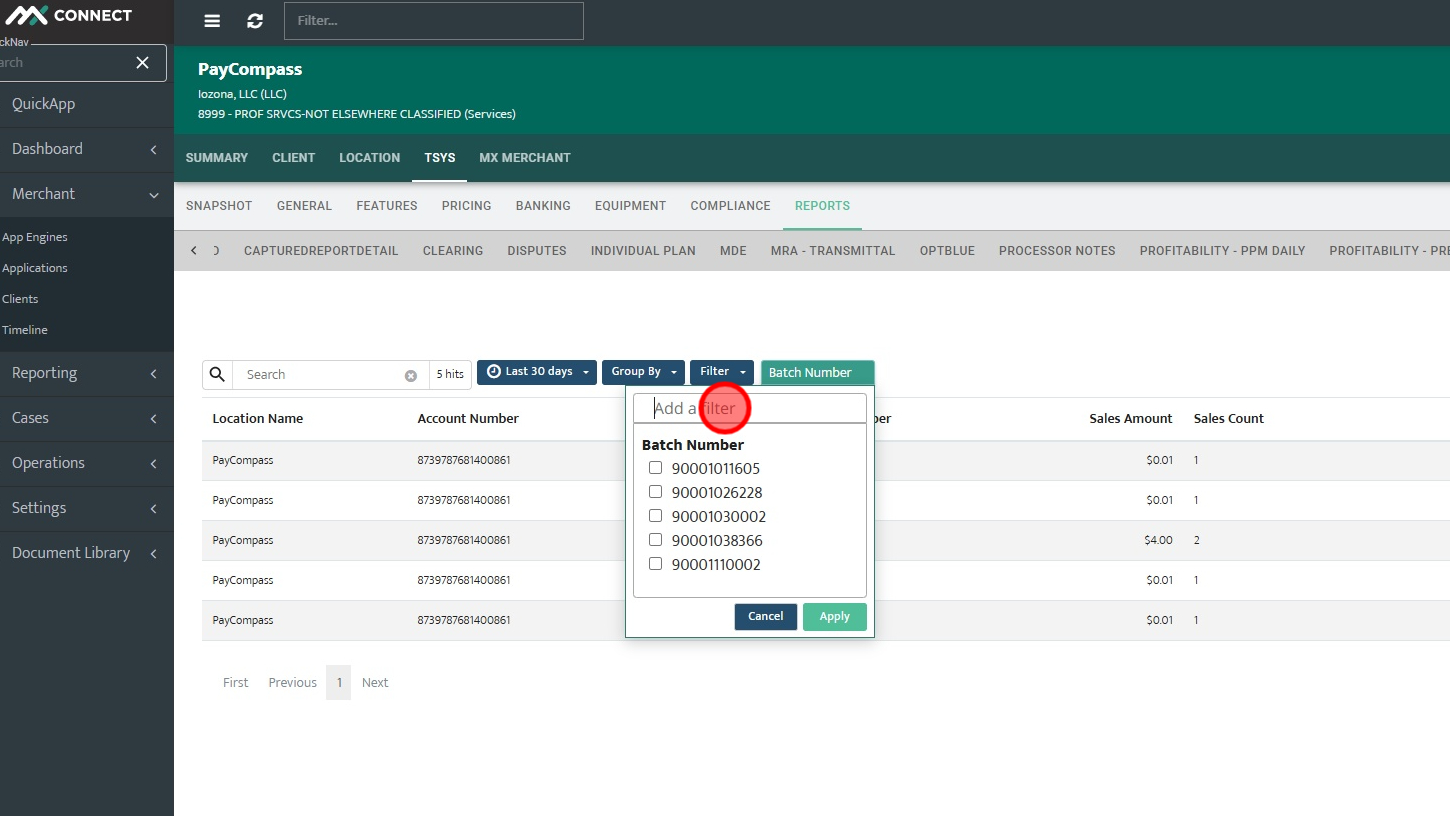The height and width of the screenshot is (816, 1450).
Task: Clear the QuickNav search with X icon
Action: pos(143,63)
